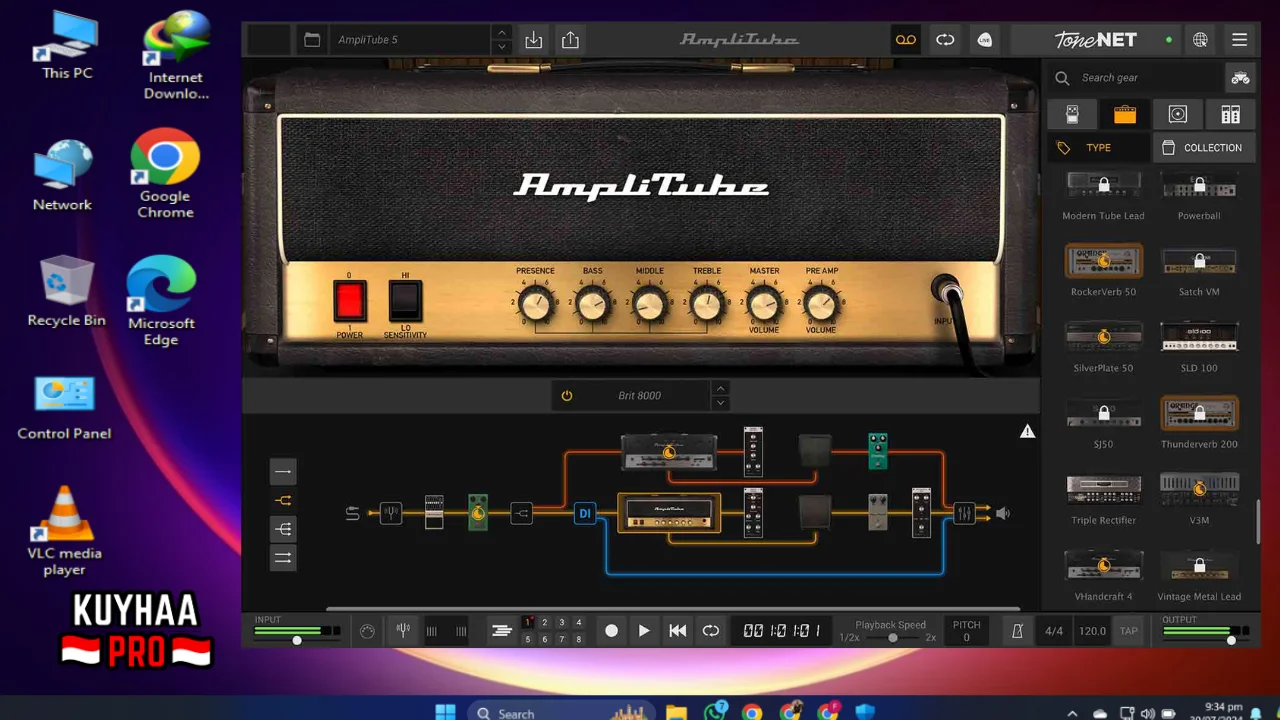Select the teal pedal on upper path
This screenshot has width=1280, height=720.
[x=878, y=451]
